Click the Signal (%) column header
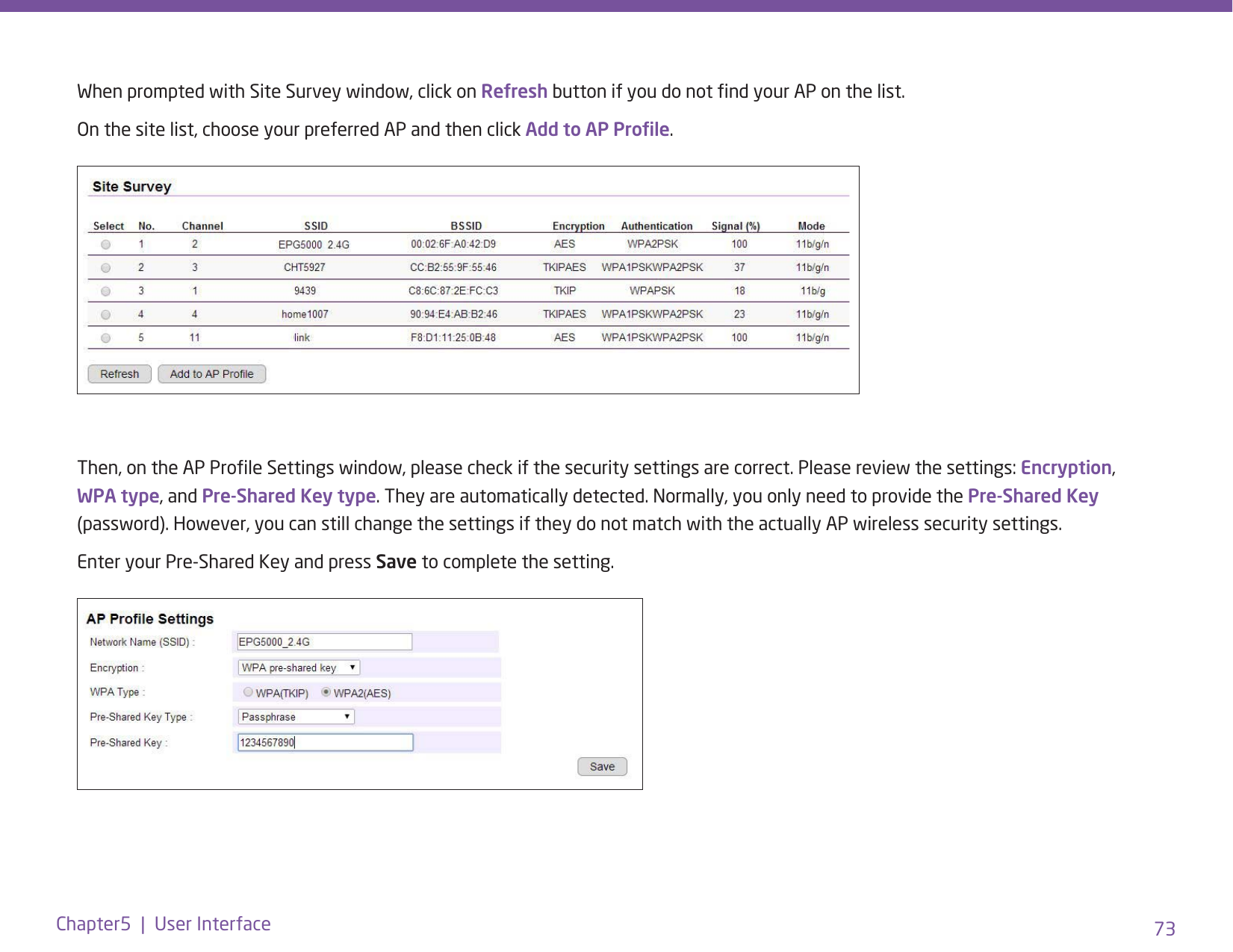This screenshot has height=952, width=1233. [x=736, y=226]
